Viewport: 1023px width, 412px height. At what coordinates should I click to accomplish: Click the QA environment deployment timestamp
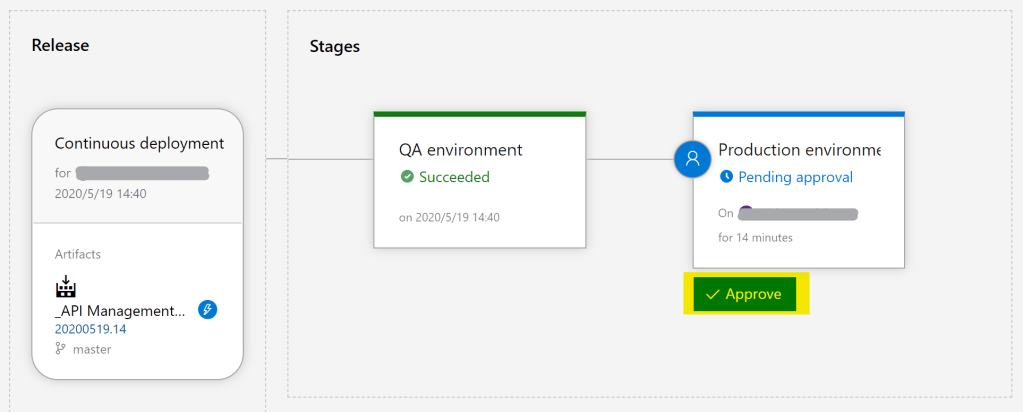[449, 216]
